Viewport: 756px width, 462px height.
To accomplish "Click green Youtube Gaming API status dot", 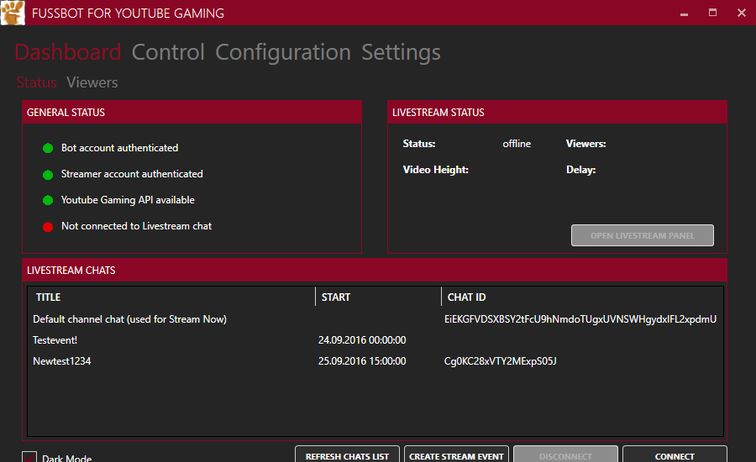I will pyautogui.click(x=47, y=200).
